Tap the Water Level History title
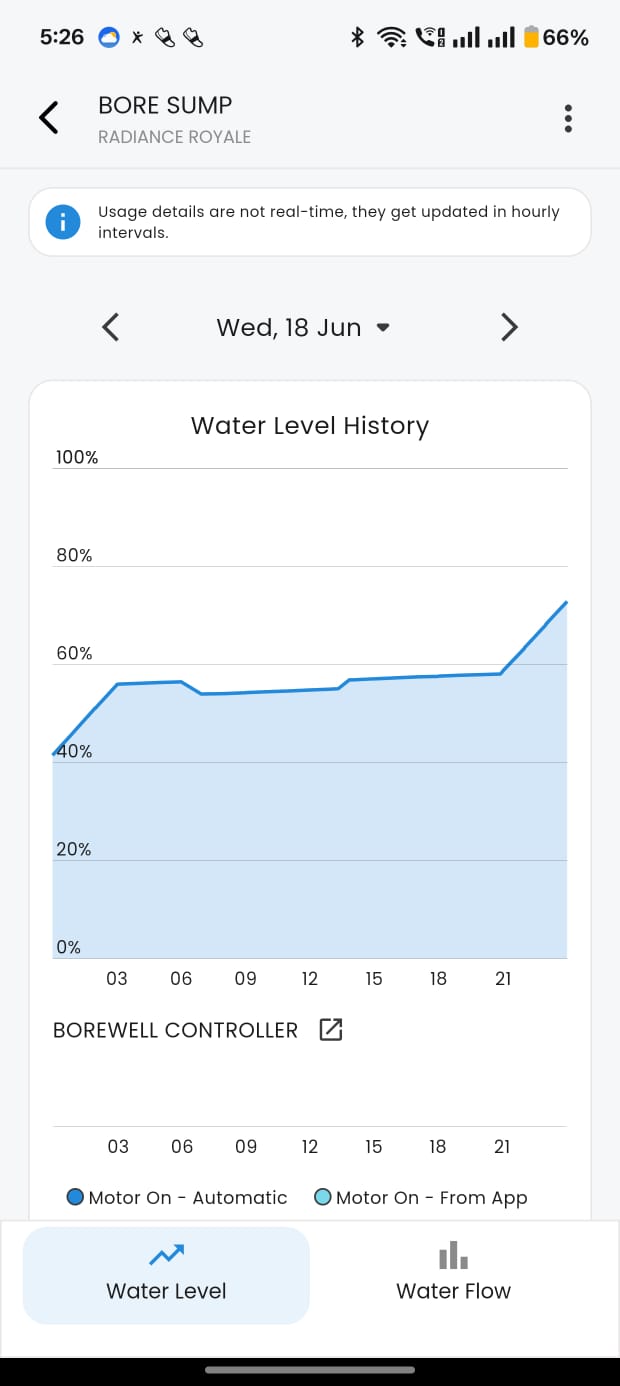Viewport: 620px width, 1386px height. click(x=310, y=425)
